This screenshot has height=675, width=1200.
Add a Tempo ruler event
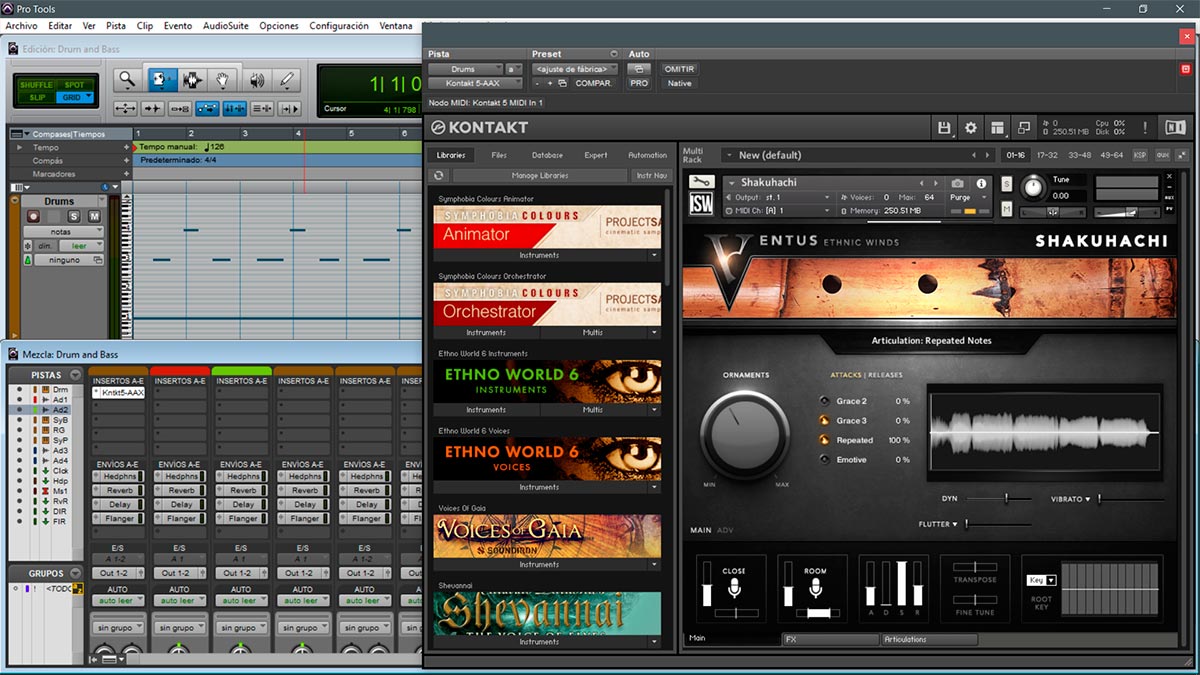(126, 147)
